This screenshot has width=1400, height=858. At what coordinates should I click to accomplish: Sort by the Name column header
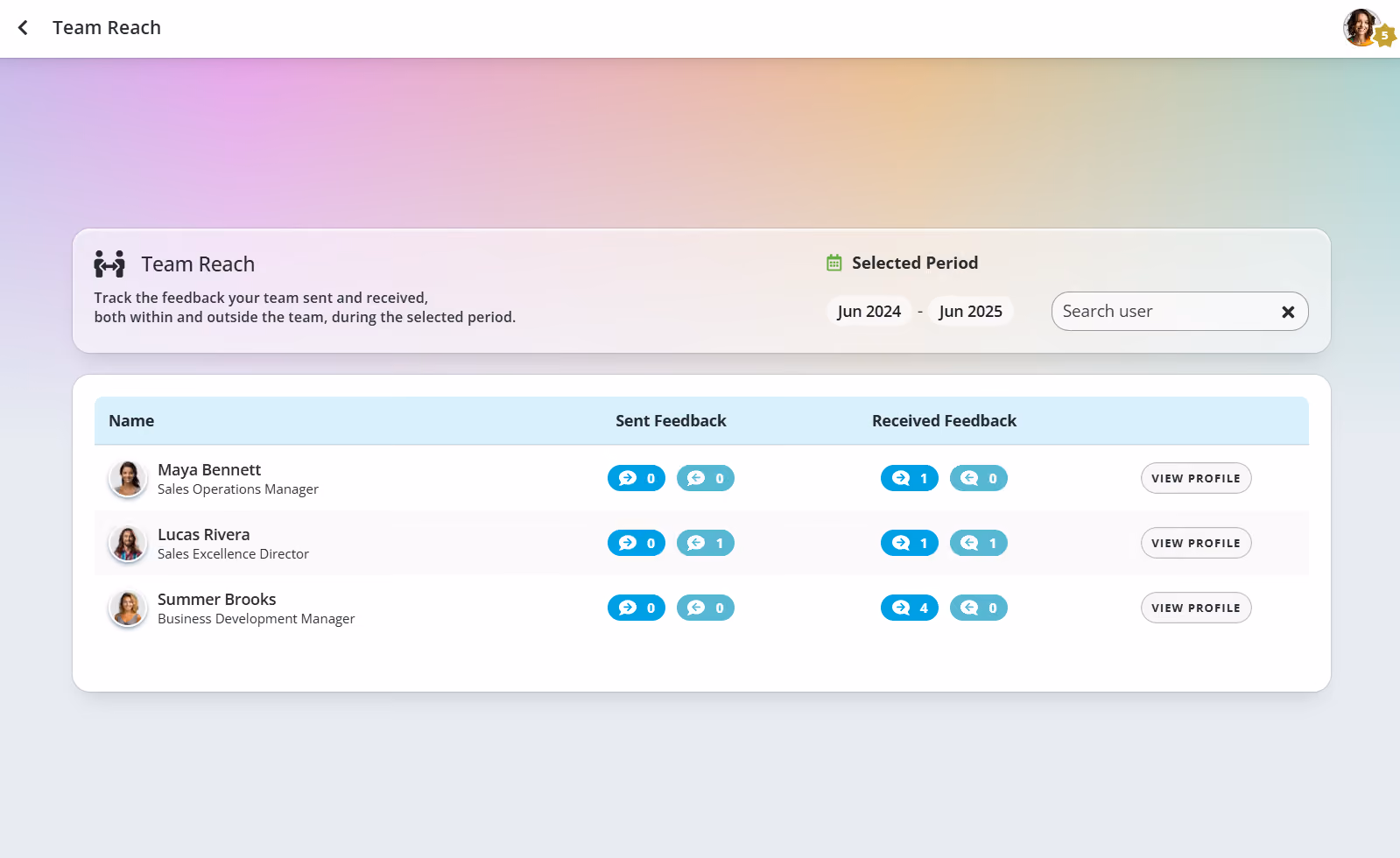(x=131, y=420)
